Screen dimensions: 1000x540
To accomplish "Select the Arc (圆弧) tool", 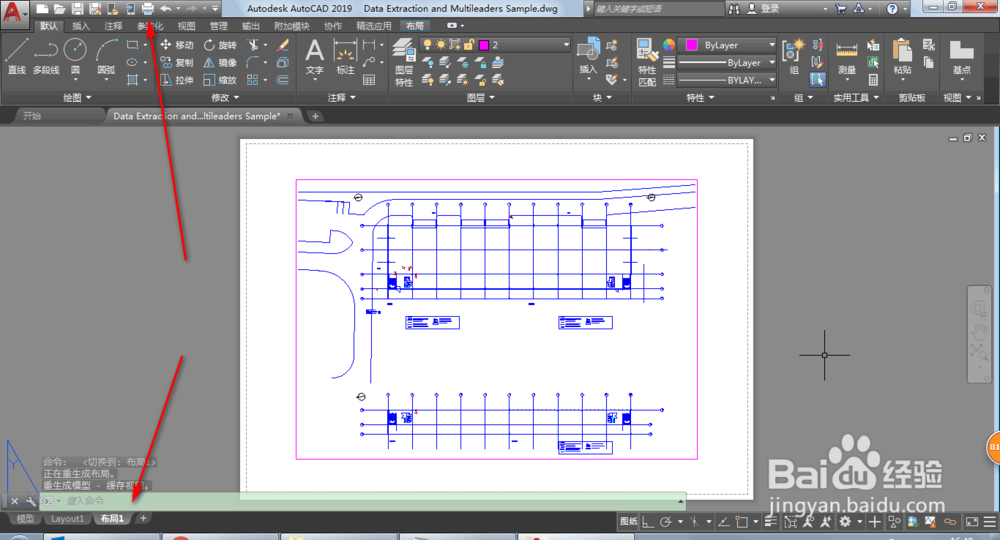I will click(x=107, y=56).
